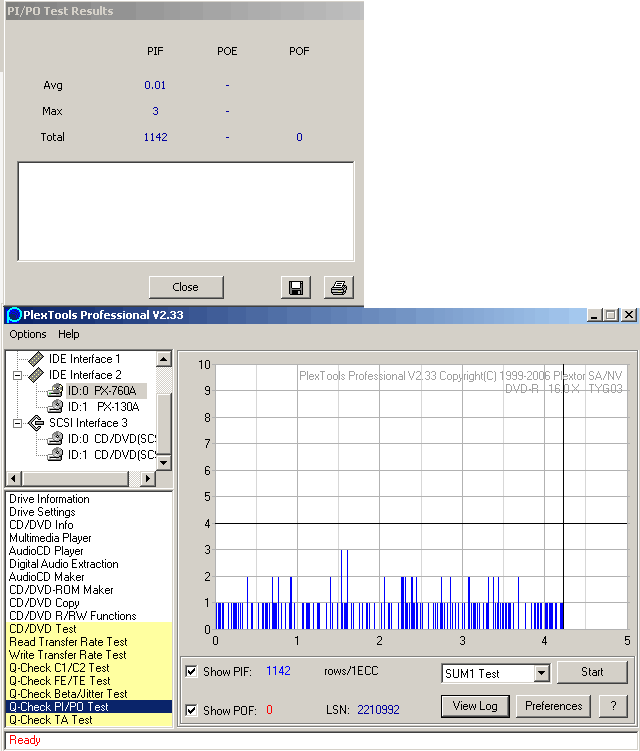Select IDE Interface 1 in tree
The width and height of the screenshot is (640, 751).
click(85, 359)
